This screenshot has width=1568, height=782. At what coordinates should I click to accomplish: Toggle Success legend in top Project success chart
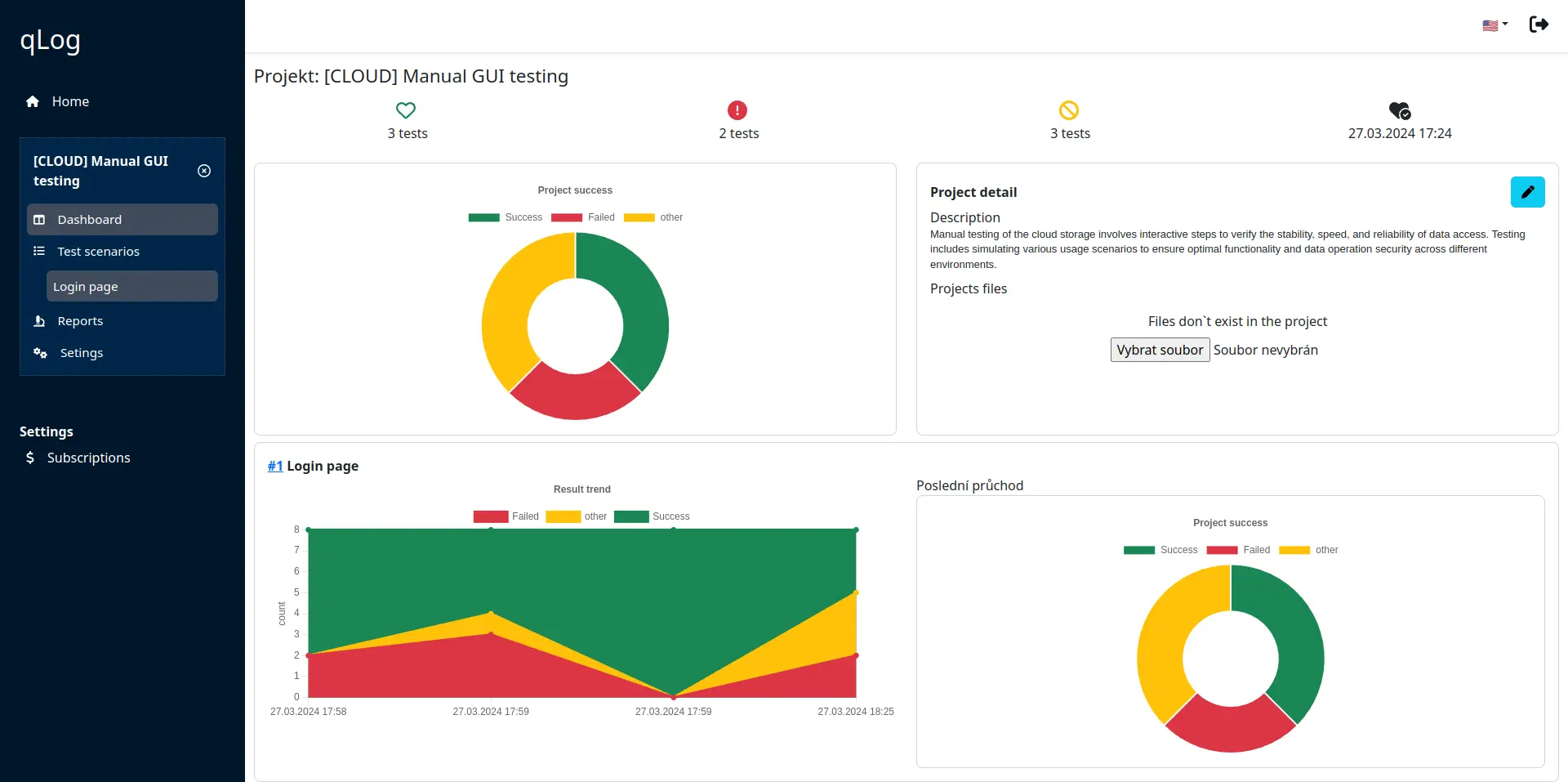point(505,217)
